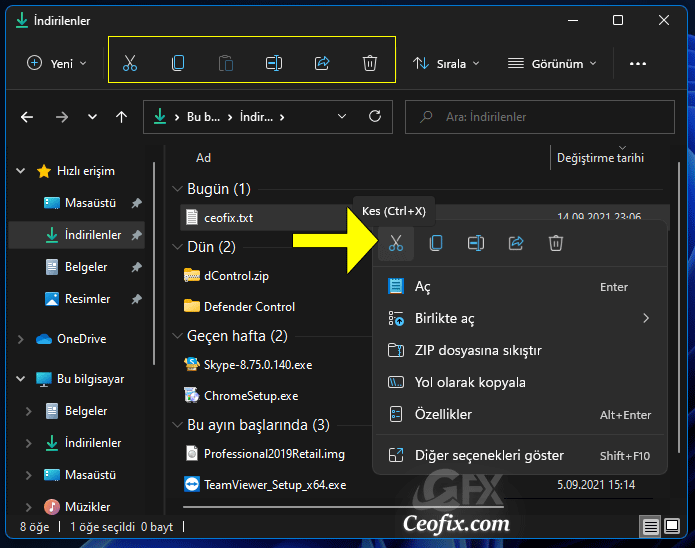Click the Copy icon in the top toolbar
695x548 pixels.
(178, 63)
